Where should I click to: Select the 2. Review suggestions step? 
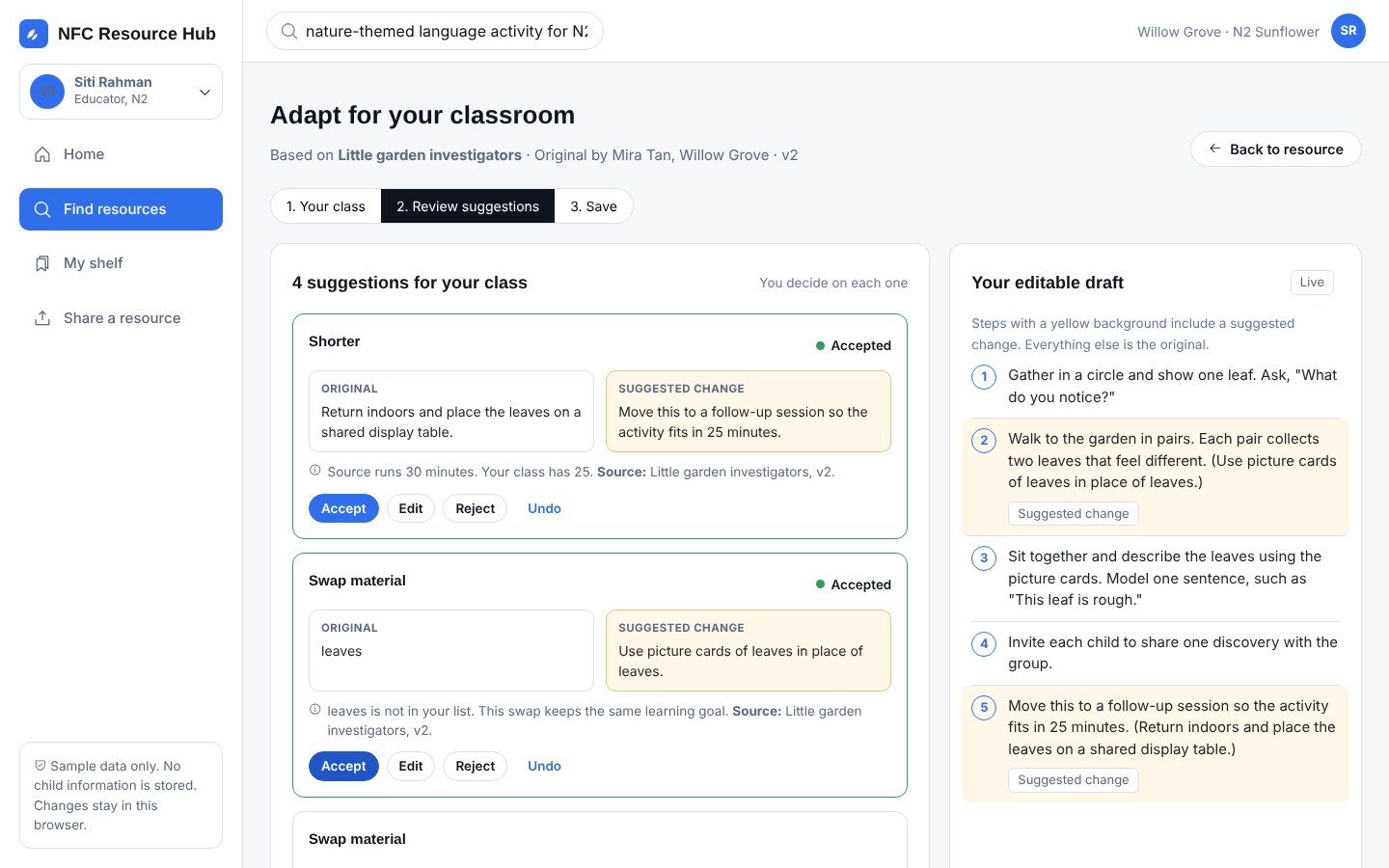click(468, 206)
